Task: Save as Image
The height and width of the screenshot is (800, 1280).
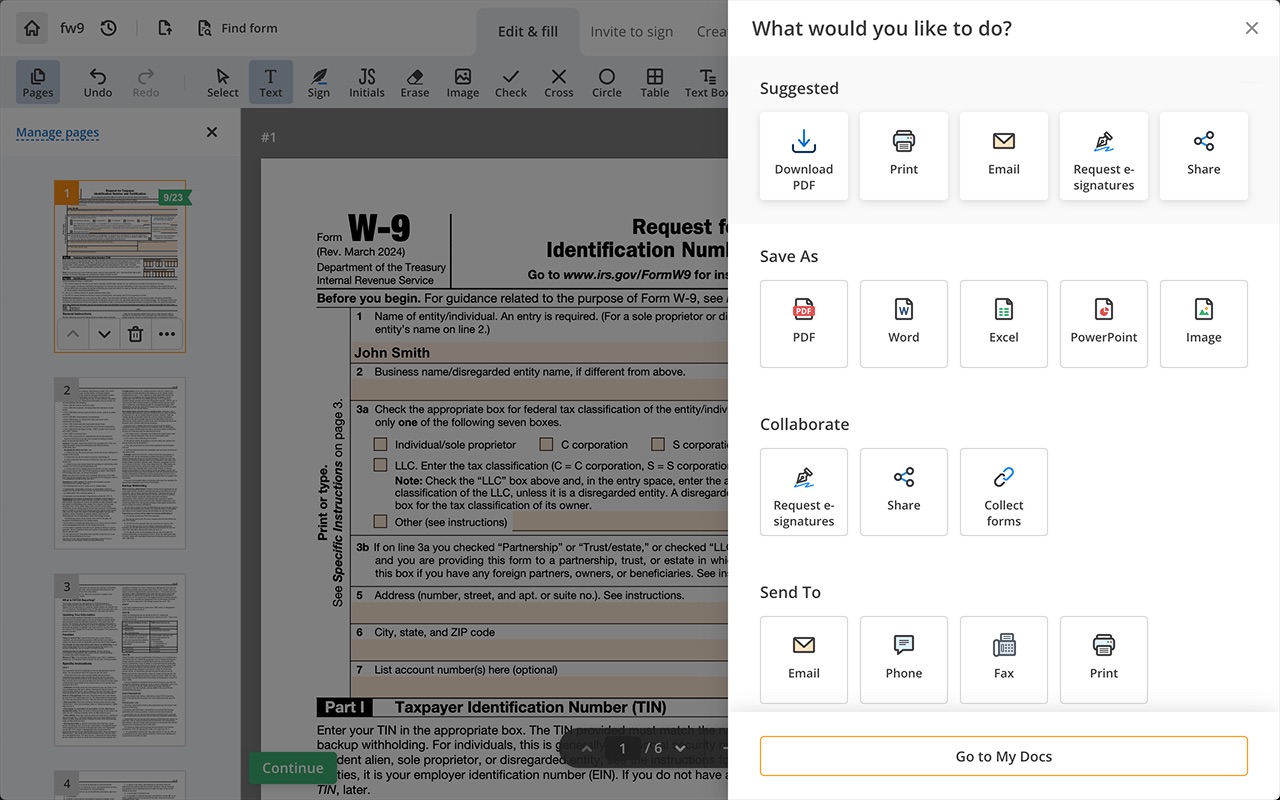Action: click(x=1204, y=324)
